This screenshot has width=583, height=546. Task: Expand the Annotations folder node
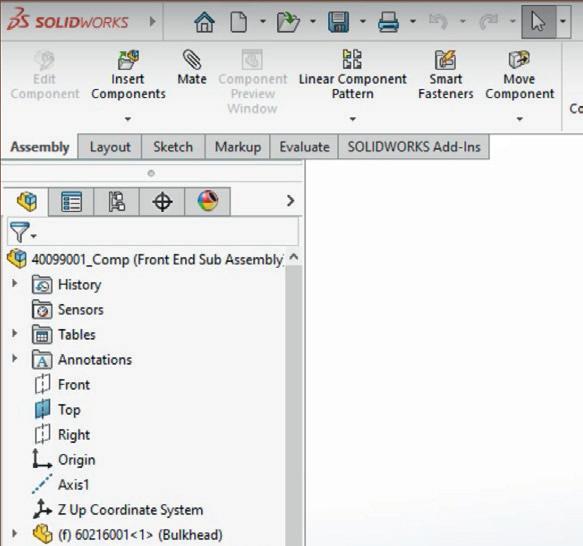(x=15, y=359)
